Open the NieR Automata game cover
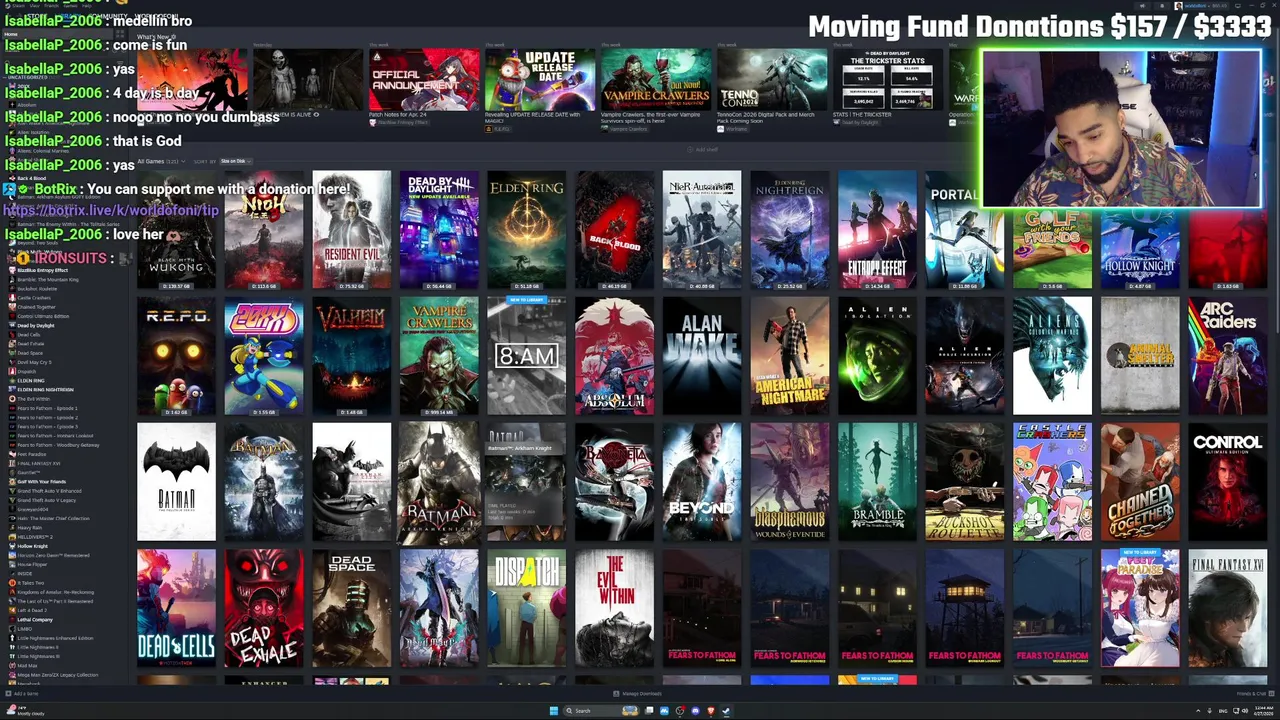This screenshot has height=720, width=1280. (x=702, y=230)
